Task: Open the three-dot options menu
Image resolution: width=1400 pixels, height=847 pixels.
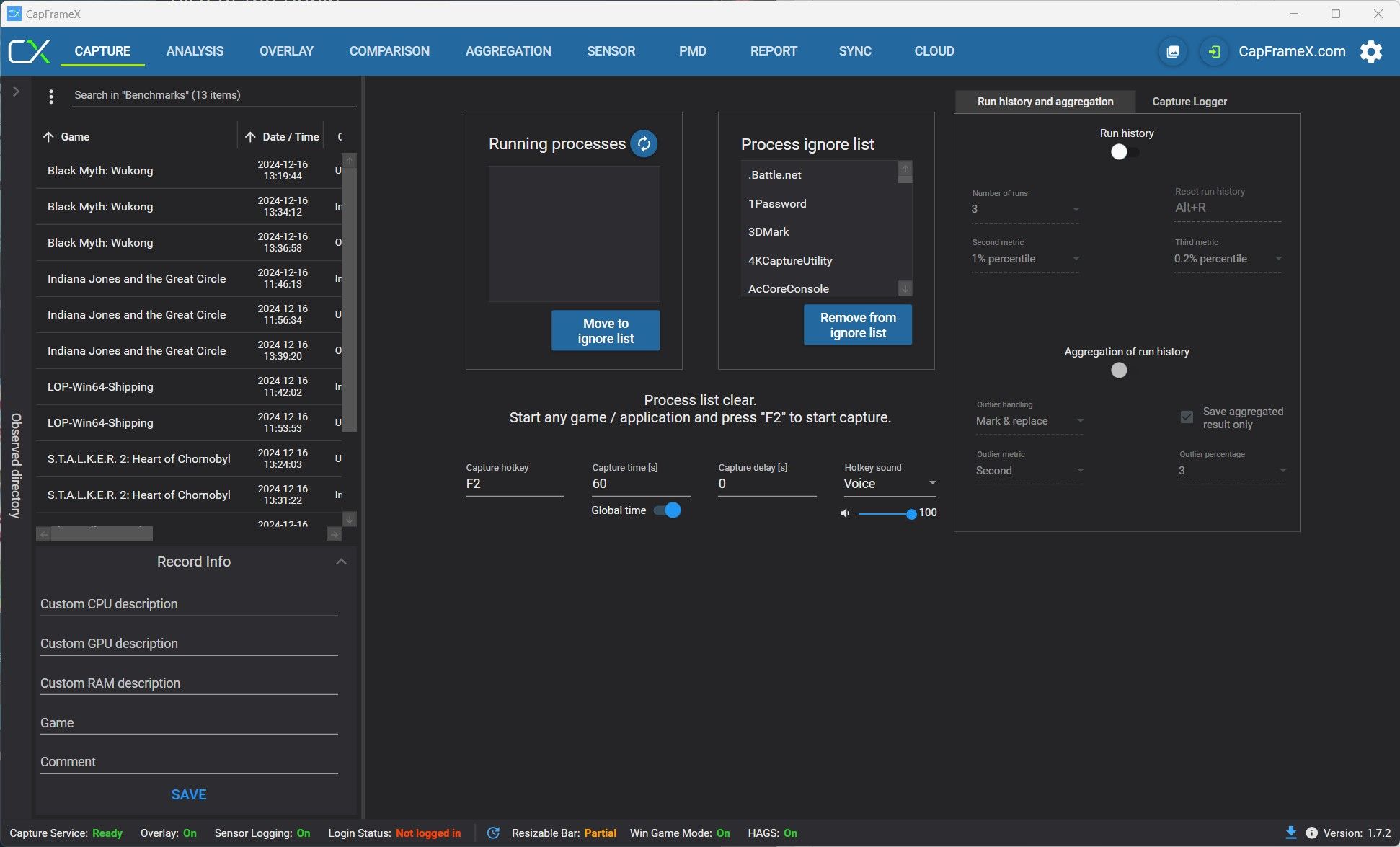Action: click(x=50, y=96)
